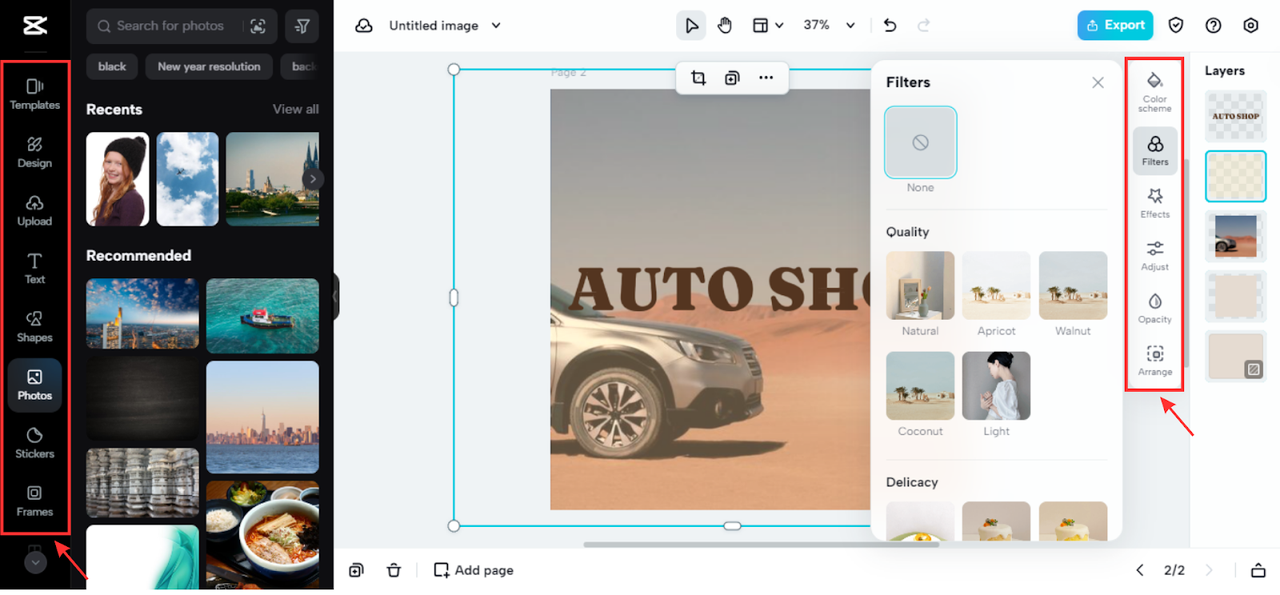Viewport: 1280px width, 595px height.
Task: Go to previous page arrow
Action: [1140, 570]
